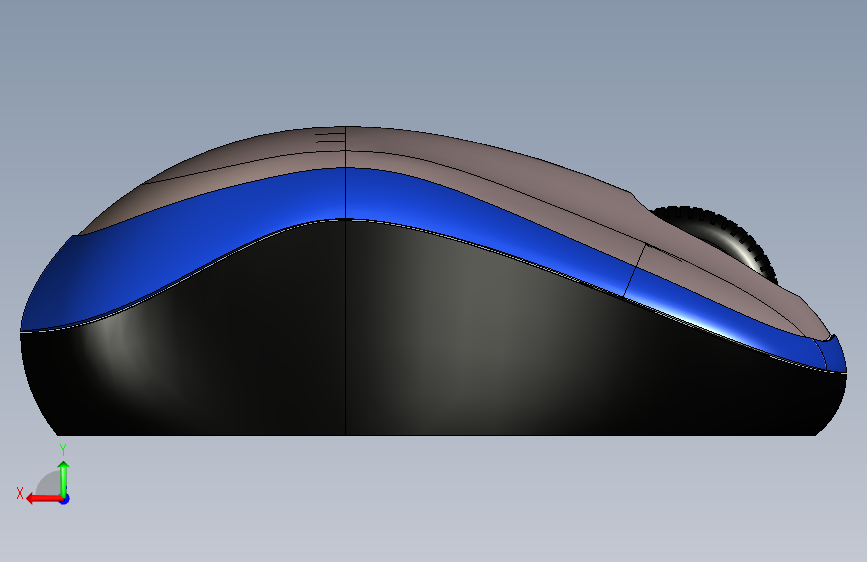This screenshot has width=867, height=562.
Task: Click the green "Y" axis label
Action: (62, 450)
